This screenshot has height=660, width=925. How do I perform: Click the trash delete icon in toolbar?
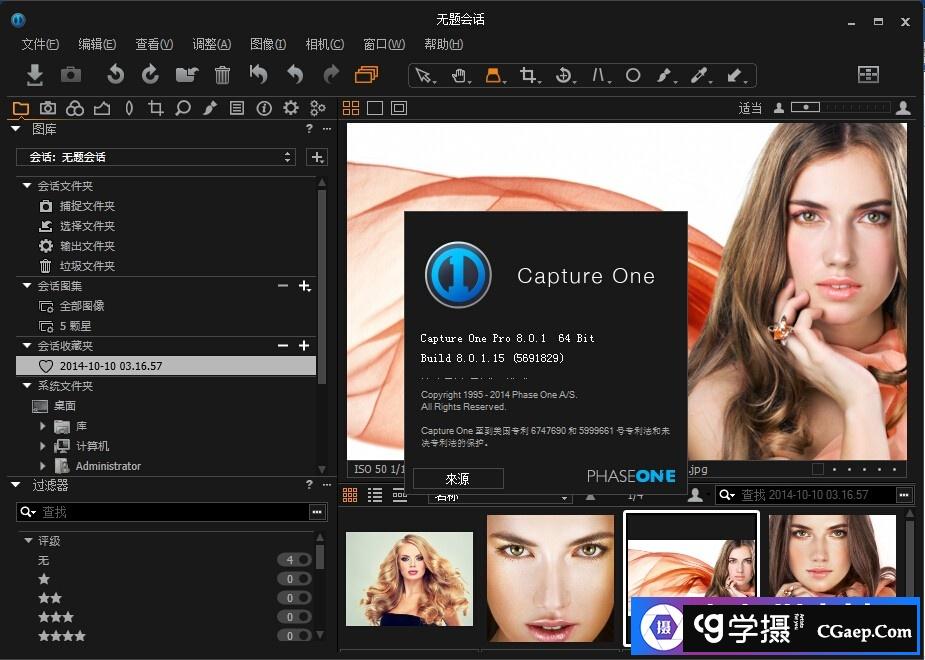[x=222, y=75]
